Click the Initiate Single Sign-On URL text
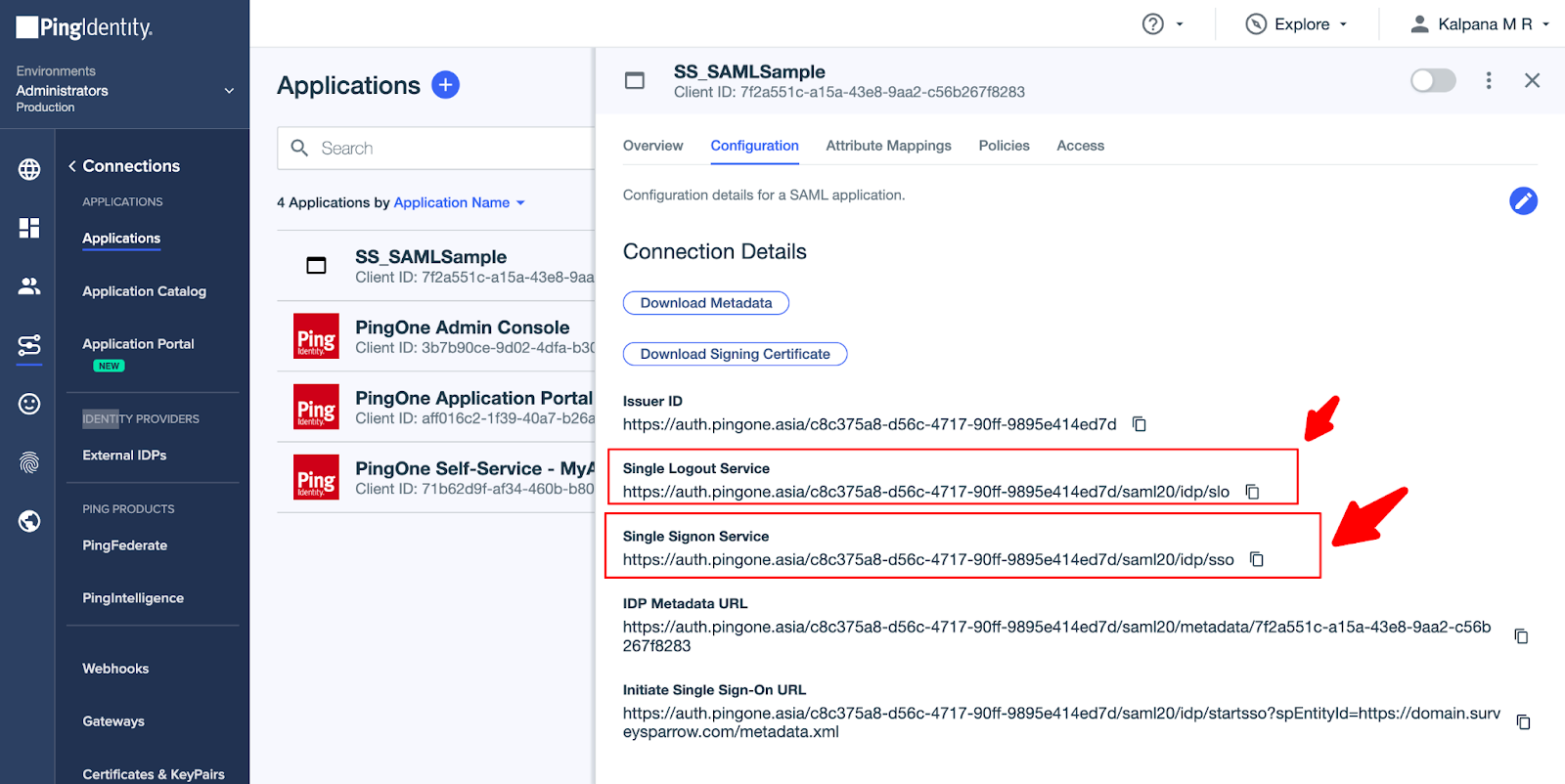 pyautogui.click(x=1061, y=722)
